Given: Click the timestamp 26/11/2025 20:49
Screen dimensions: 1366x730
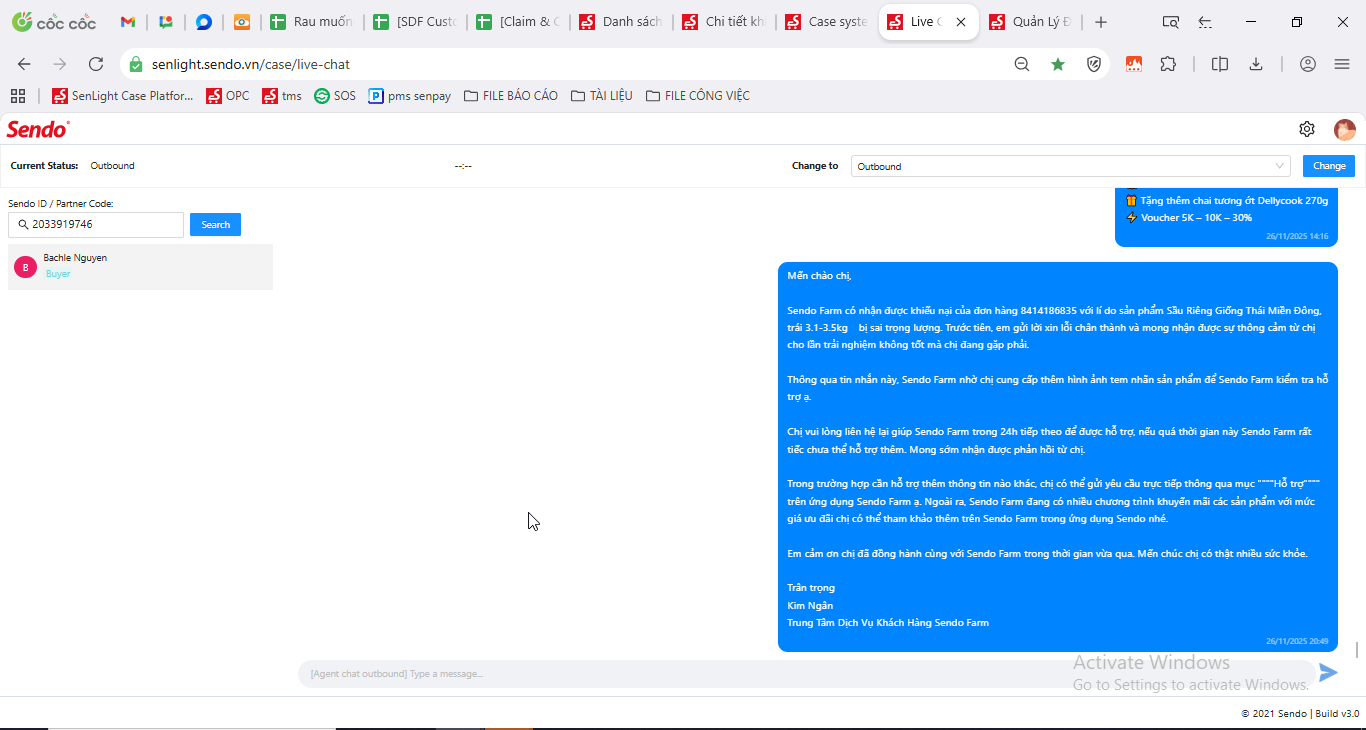Looking at the screenshot, I should pyautogui.click(x=1297, y=641).
